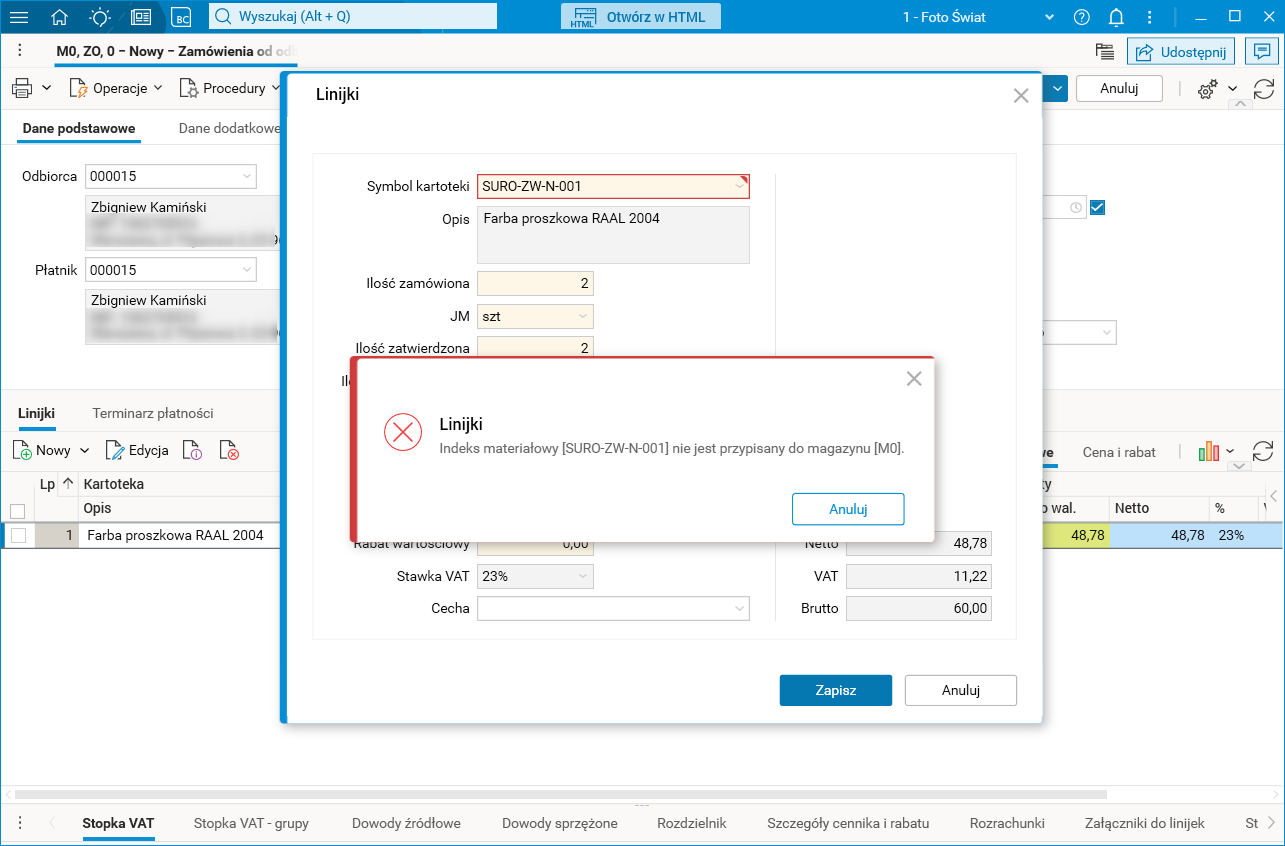1285x846 pixels.
Task: Click the Wyszukaj search field
Action: point(353,17)
